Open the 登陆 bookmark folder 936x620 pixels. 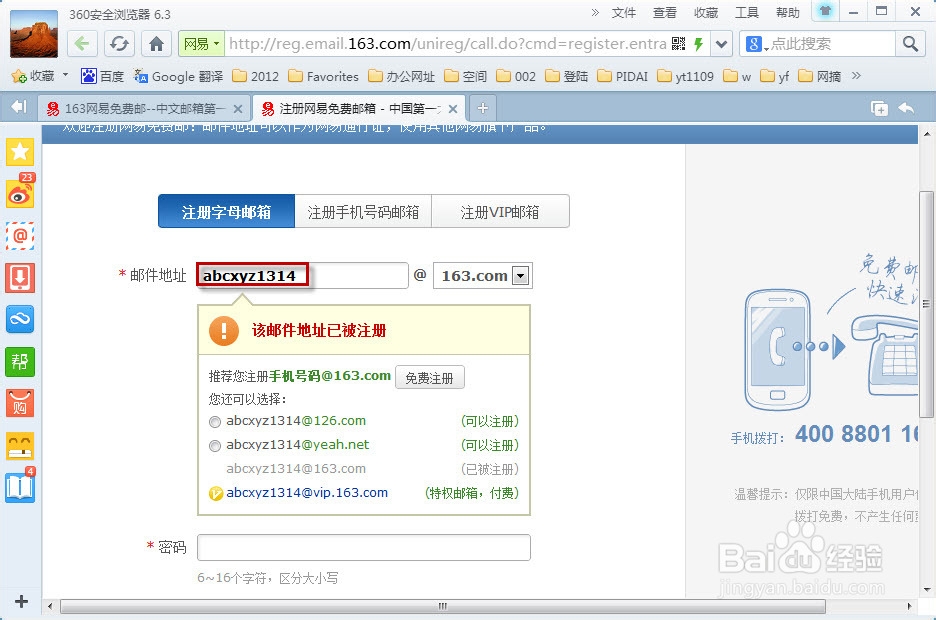click(x=566, y=76)
